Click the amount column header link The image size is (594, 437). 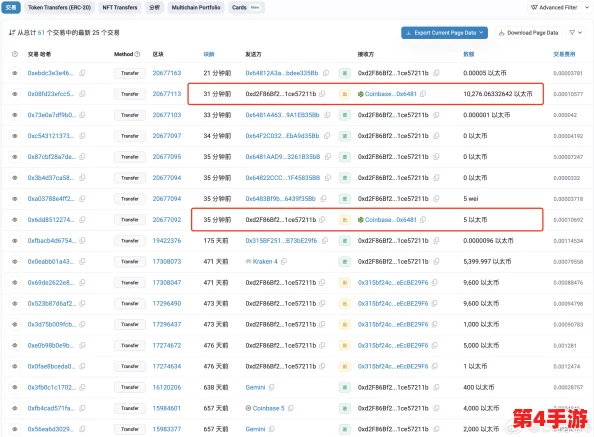coord(469,54)
